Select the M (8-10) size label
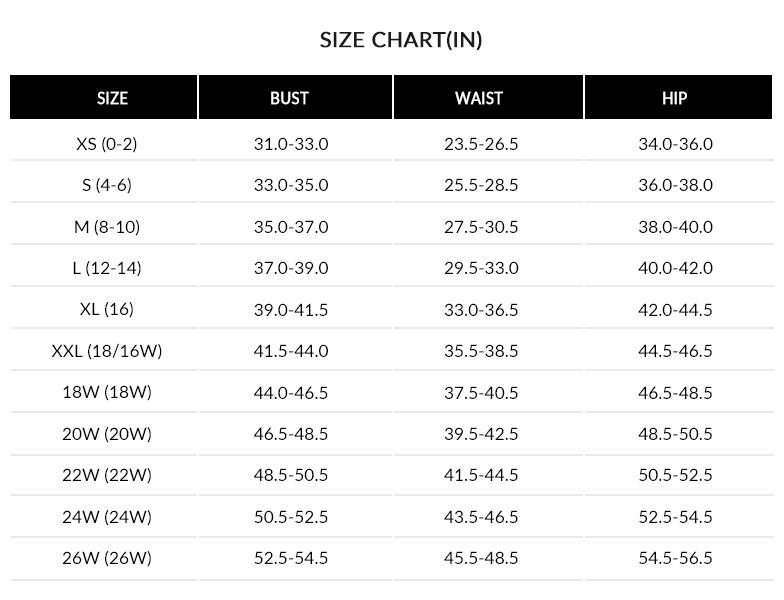 (x=106, y=227)
